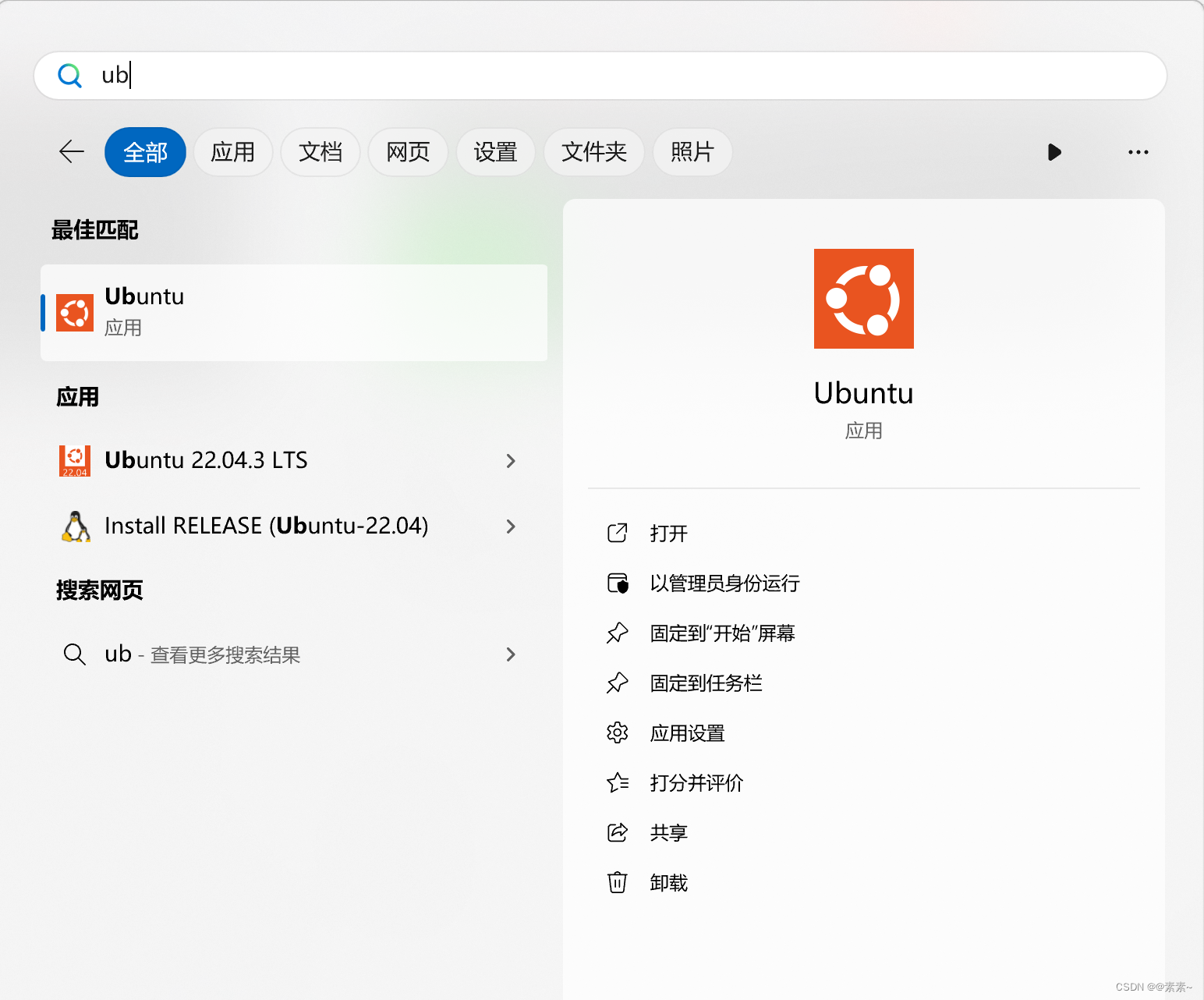Screen dimensions: 1204x1000
Task: Expand details for Ubuntu 22.04.3 LTS
Action: (x=511, y=461)
